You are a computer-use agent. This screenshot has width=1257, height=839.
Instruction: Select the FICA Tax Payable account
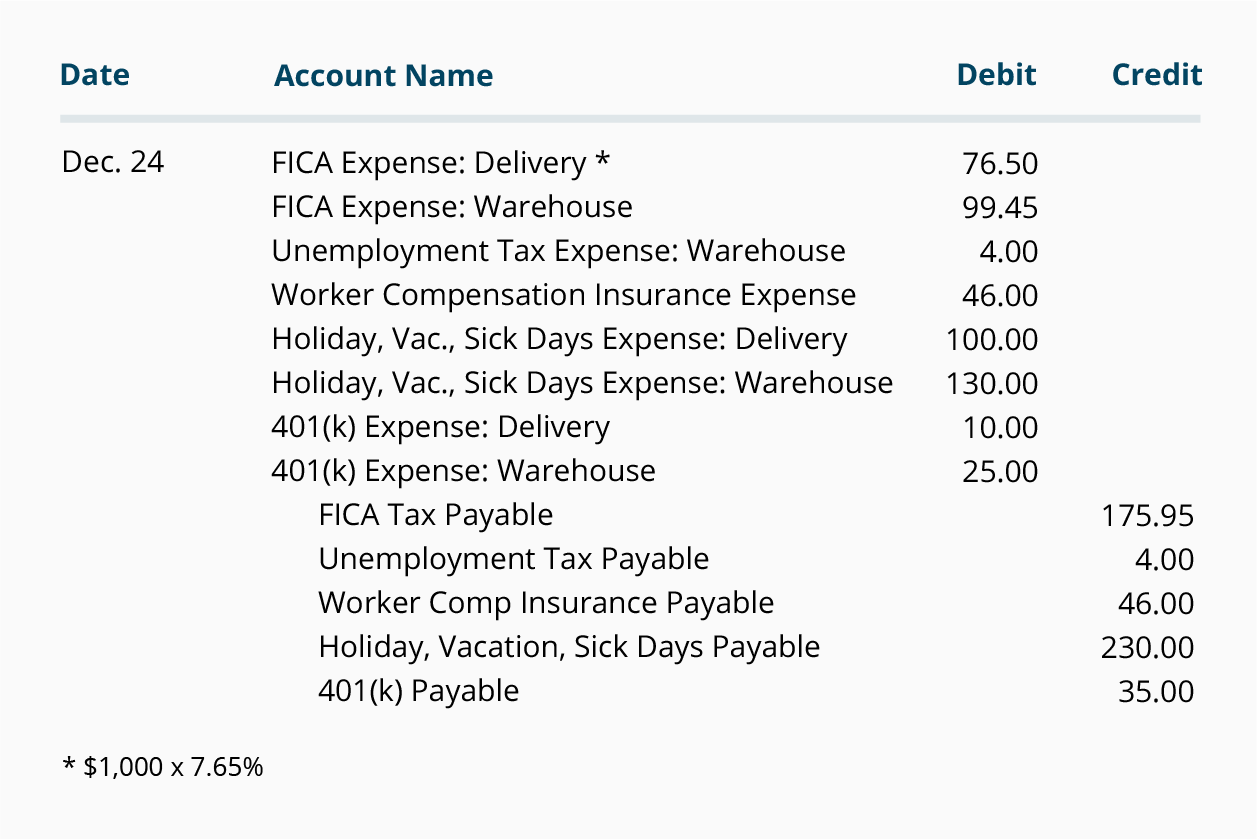pyautogui.click(x=435, y=515)
